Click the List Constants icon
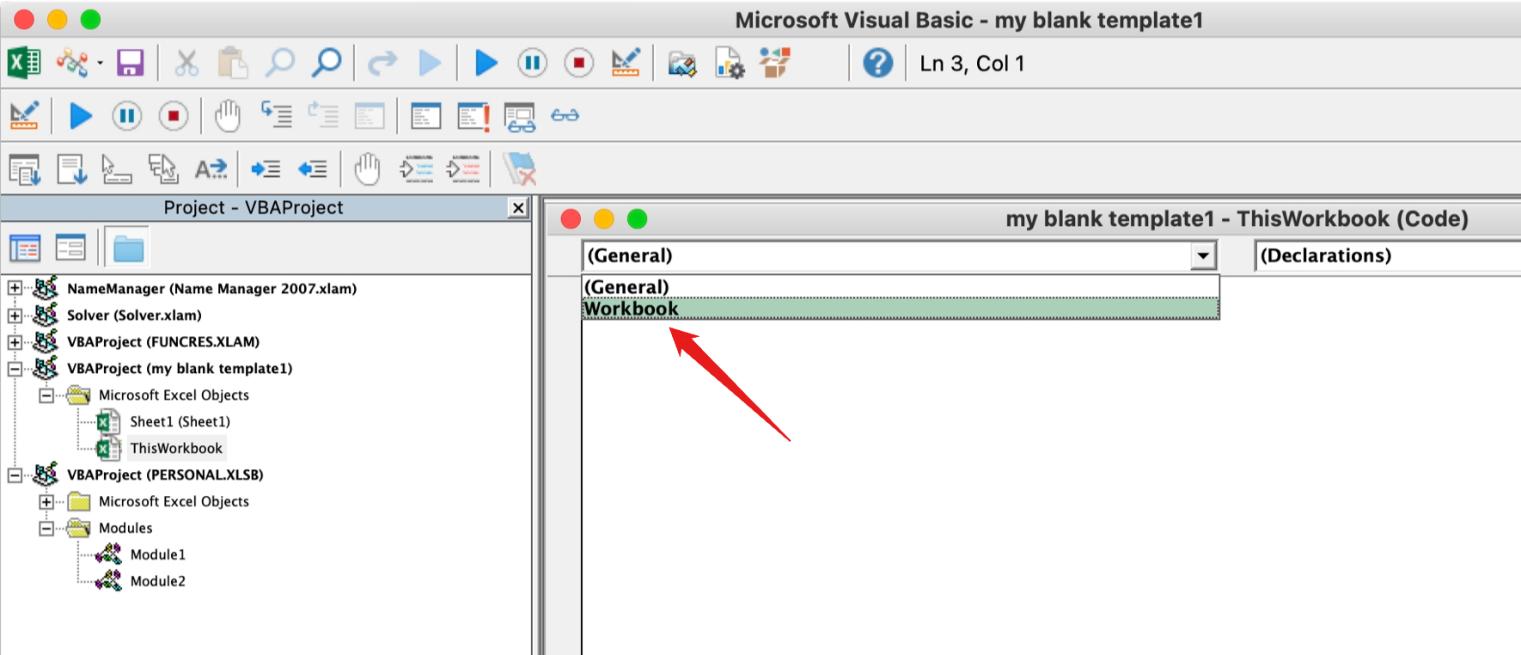This screenshot has height=655, width=1521. point(71,169)
